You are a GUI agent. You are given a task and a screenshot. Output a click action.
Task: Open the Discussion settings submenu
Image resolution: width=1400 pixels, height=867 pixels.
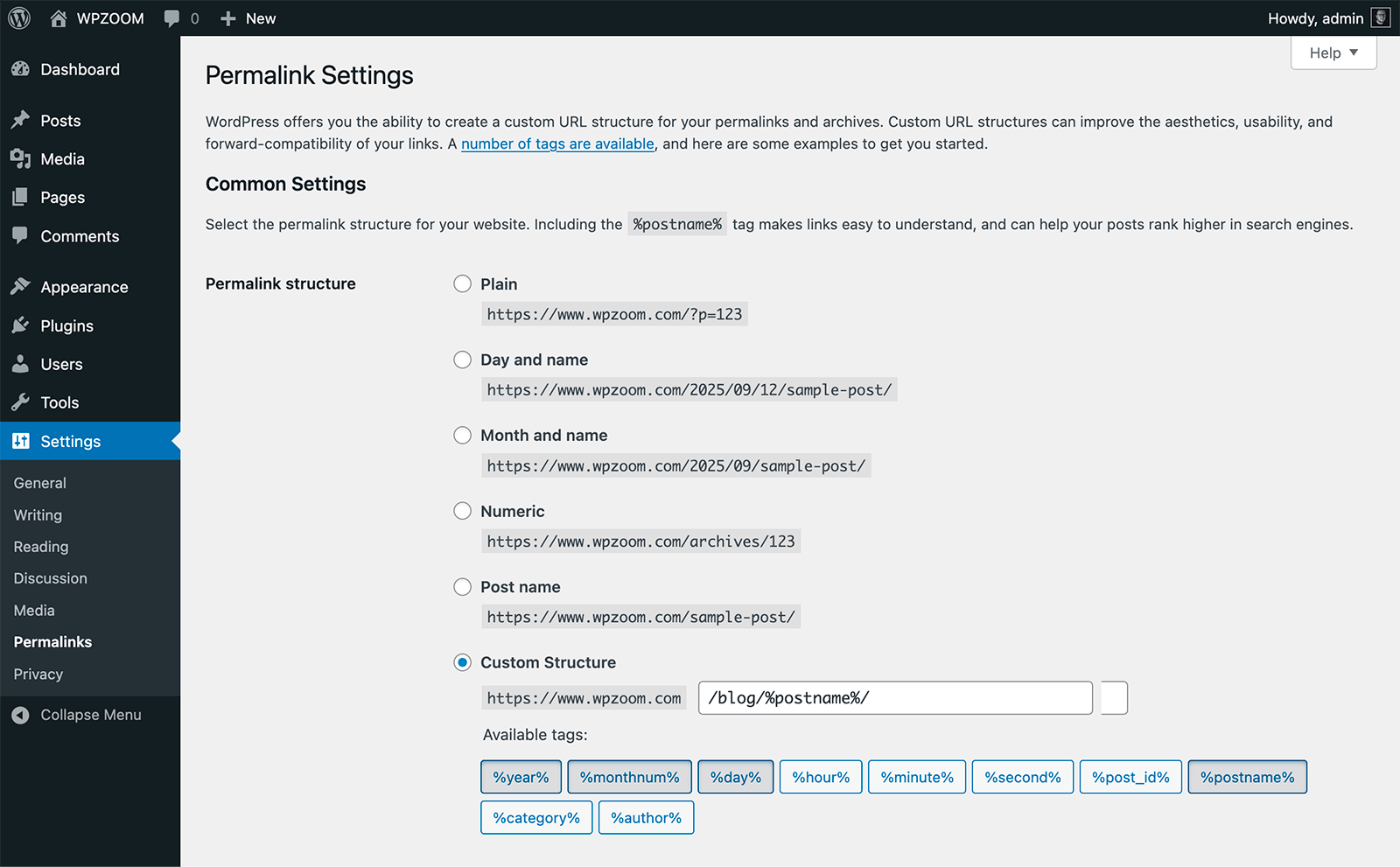click(51, 578)
